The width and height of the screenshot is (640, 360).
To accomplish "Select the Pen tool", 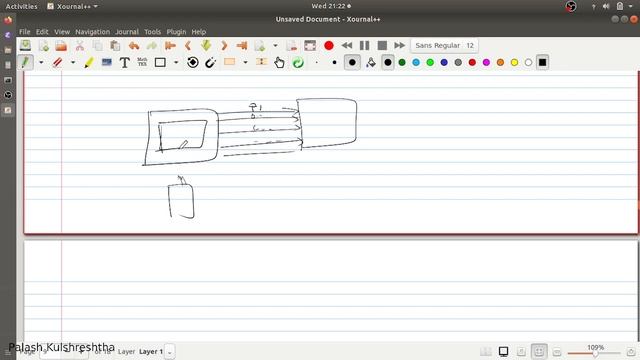I will coord(25,62).
